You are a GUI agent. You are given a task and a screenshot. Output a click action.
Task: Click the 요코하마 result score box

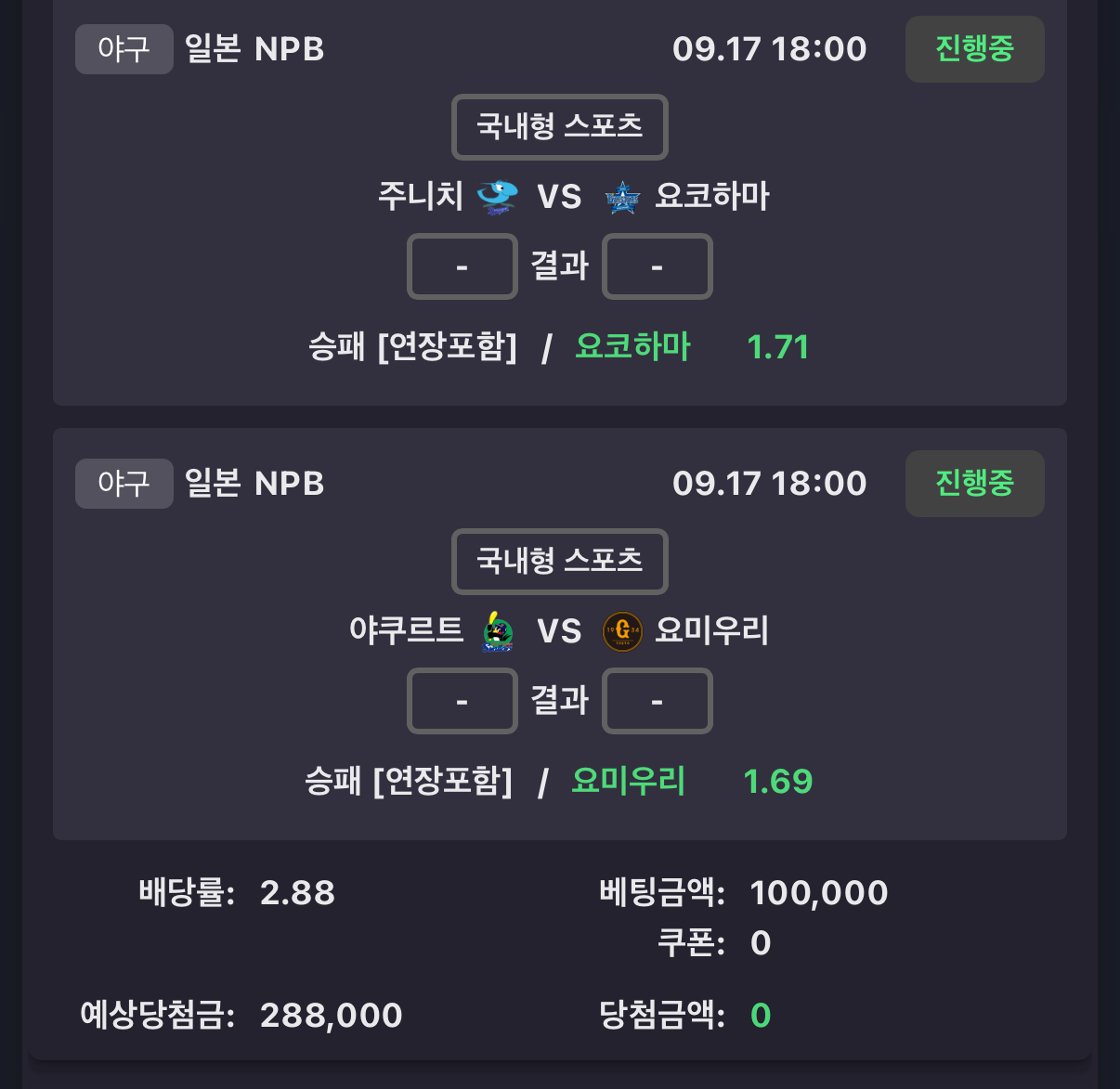coord(658,266)
